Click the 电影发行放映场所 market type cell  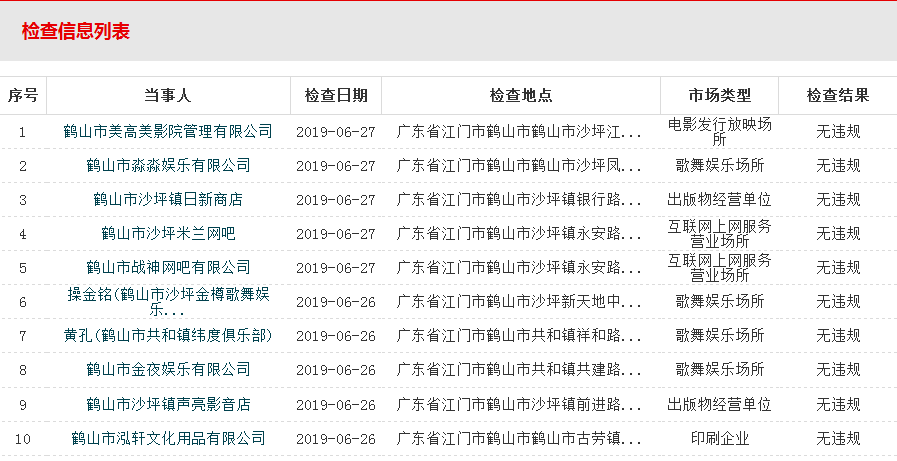719,131
